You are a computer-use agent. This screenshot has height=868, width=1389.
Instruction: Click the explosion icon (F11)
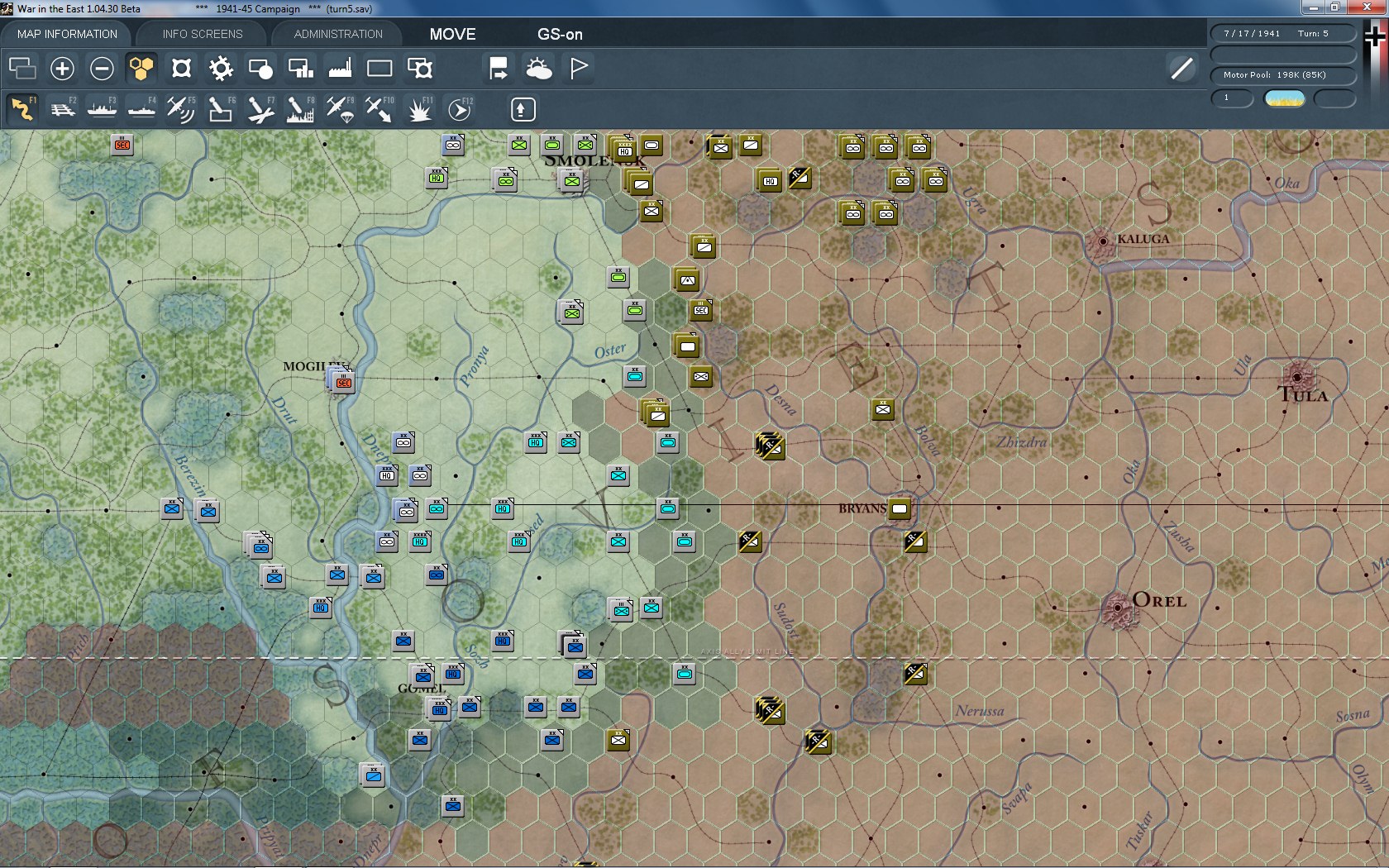tap(419, 109)
